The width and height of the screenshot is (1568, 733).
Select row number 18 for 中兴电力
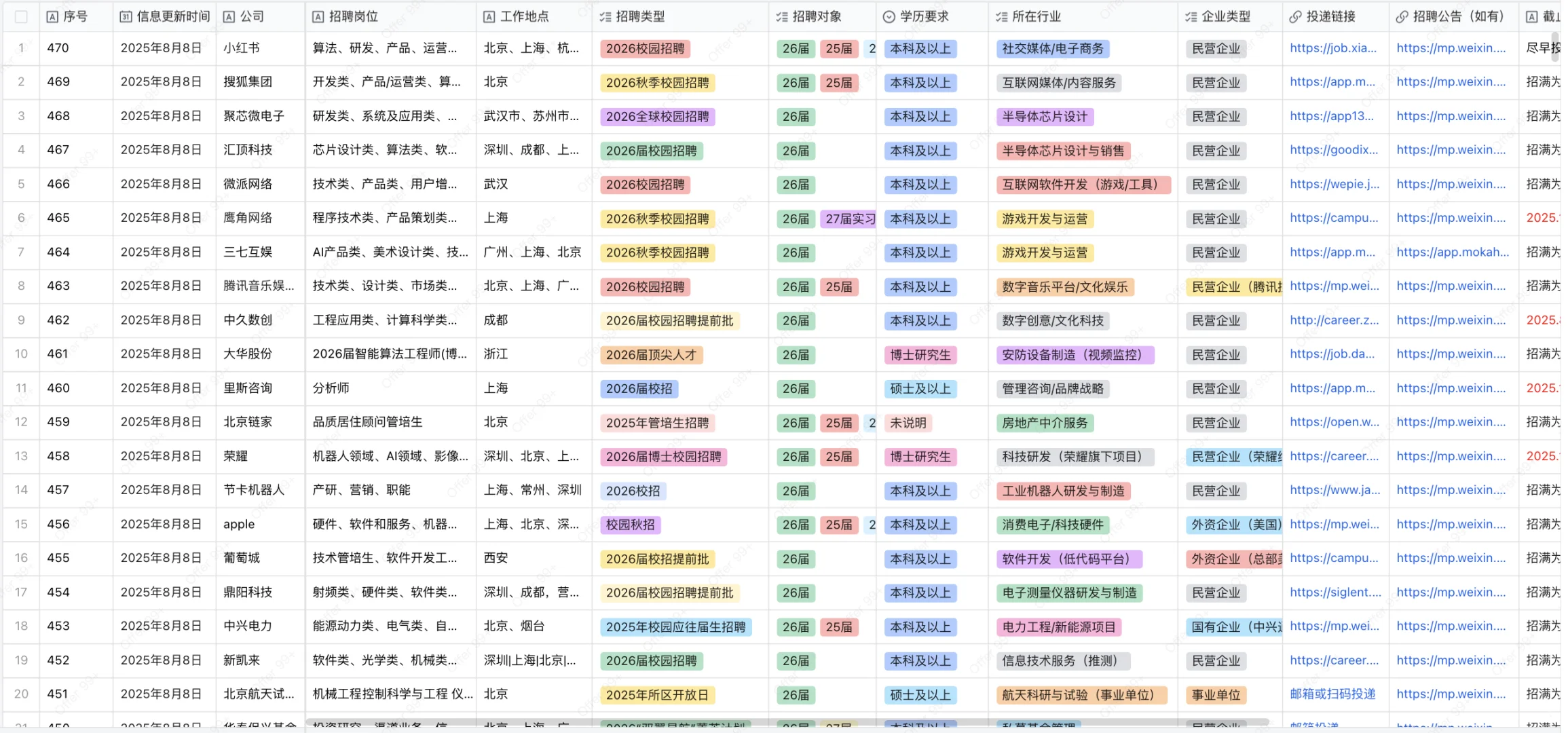click(x=21, y=626)
